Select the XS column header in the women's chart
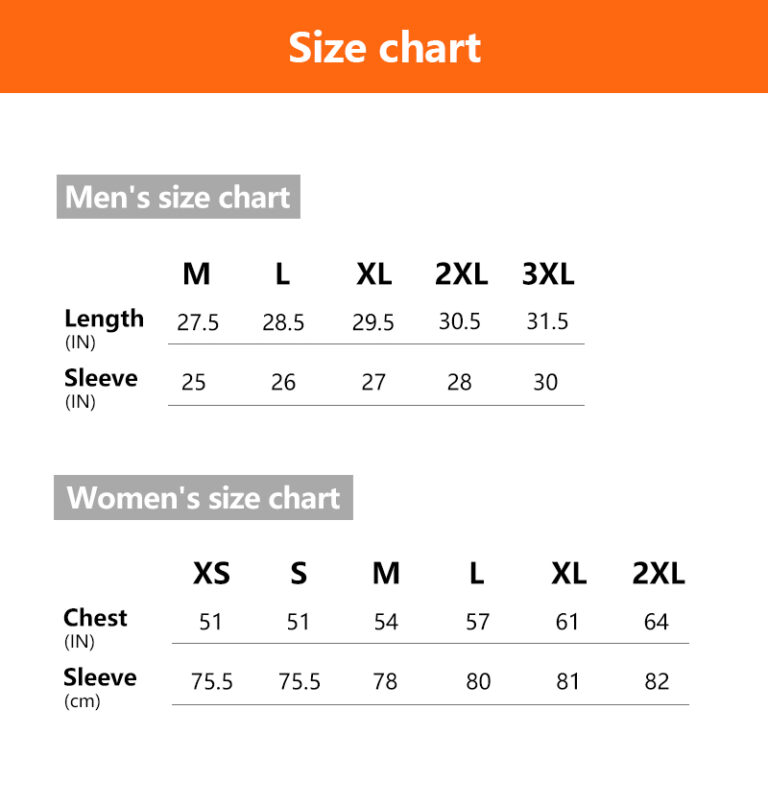 (x=211, y=574)
